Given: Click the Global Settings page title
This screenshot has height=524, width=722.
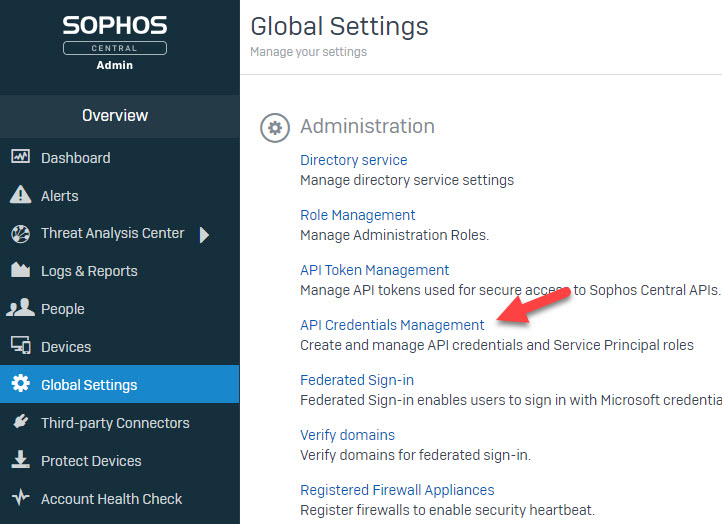Looking at the screenshot, I should pos(339,26).
